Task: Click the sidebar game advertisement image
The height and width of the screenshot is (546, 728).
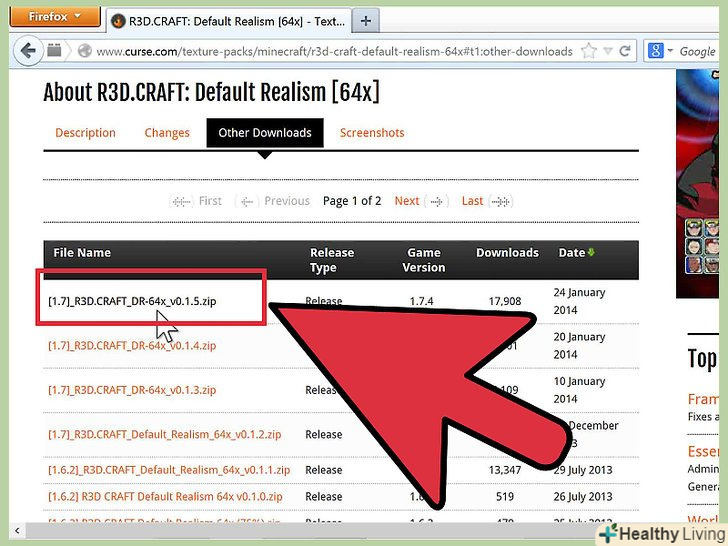Action: [x=697, y=183]
